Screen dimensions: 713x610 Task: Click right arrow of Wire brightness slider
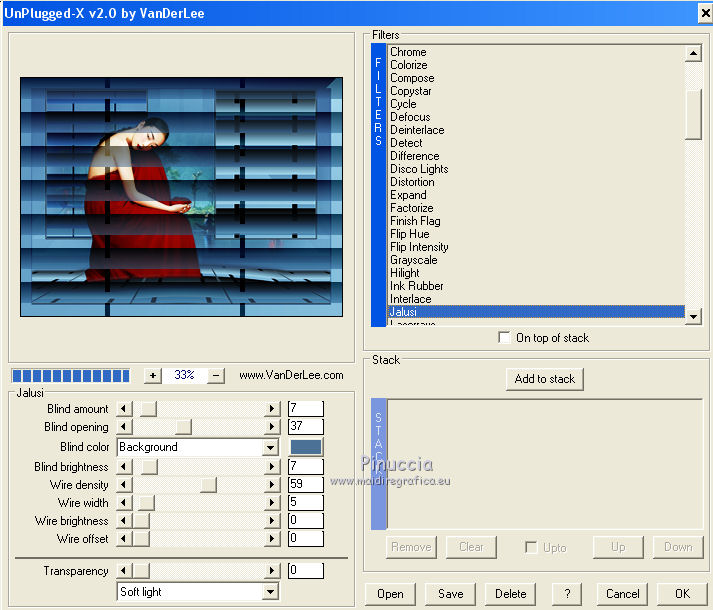tap(272, 521)
